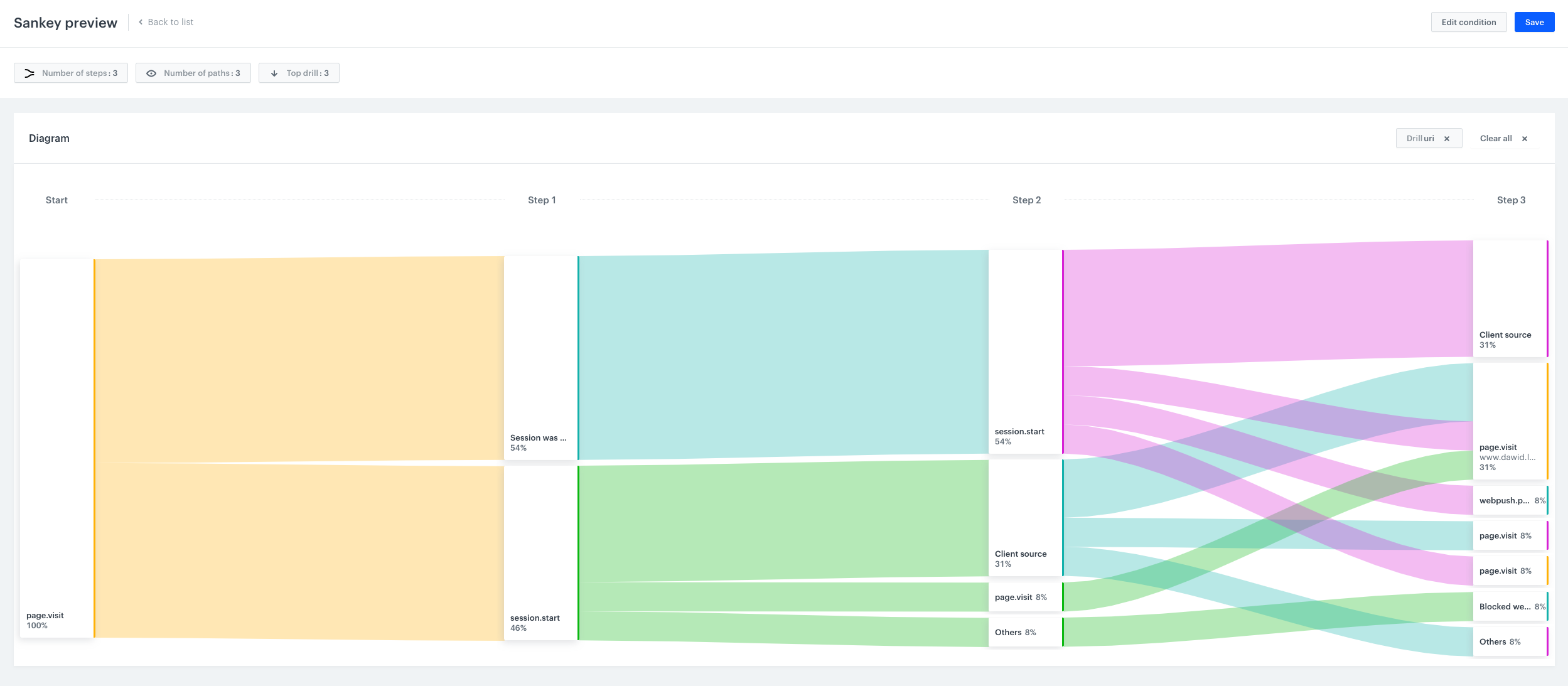The width and height of the screenshot is (1568, 686).
Task: Select the Blocked we... 8% node in Step 3
Action: tap(1510, 606)
